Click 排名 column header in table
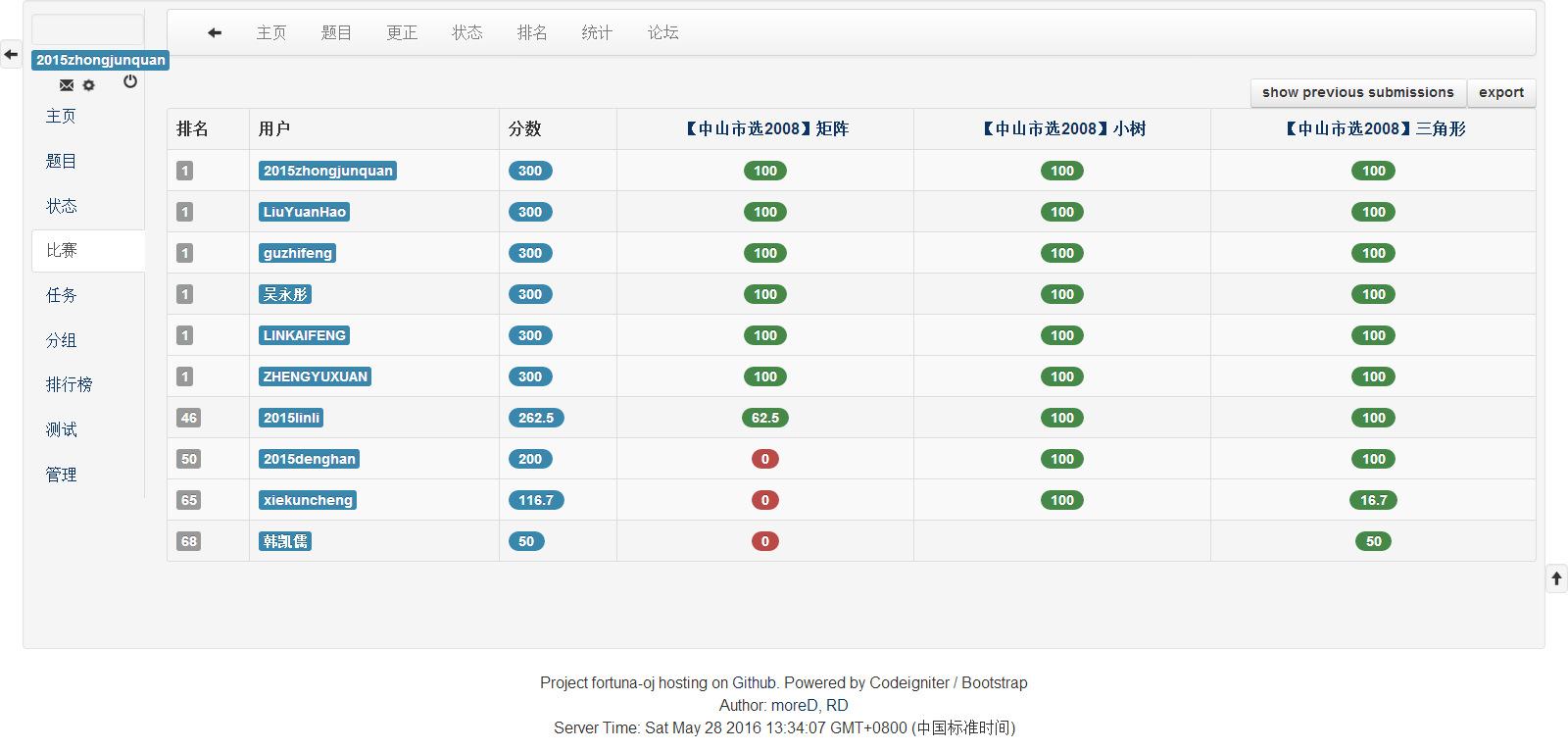The height and width of the screenshot is (751, 1568). point(192,128)
